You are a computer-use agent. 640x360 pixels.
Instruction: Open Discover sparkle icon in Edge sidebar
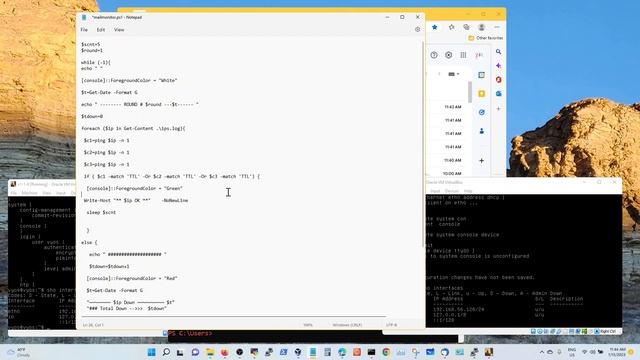pyautogui.click(x=498, y=66)
